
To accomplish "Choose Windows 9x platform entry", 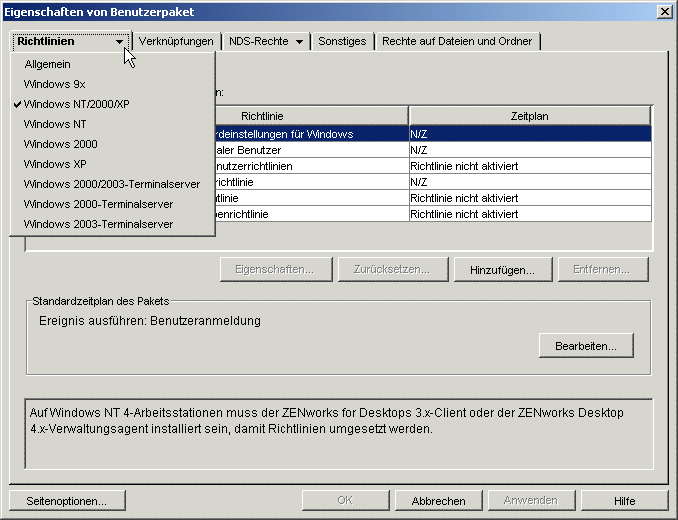I will coord(54,84).
